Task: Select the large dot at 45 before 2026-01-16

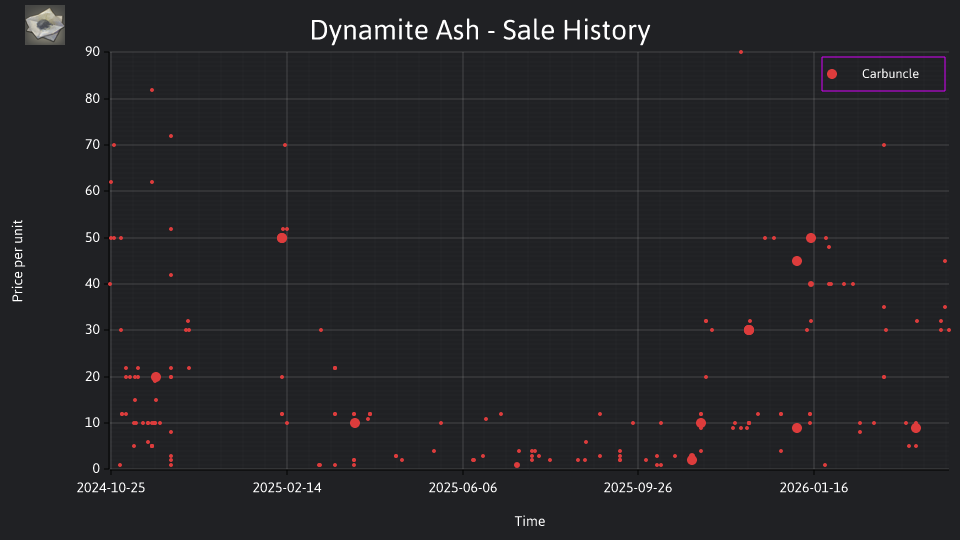Action: pyautogui.click(x=797, y=261)
